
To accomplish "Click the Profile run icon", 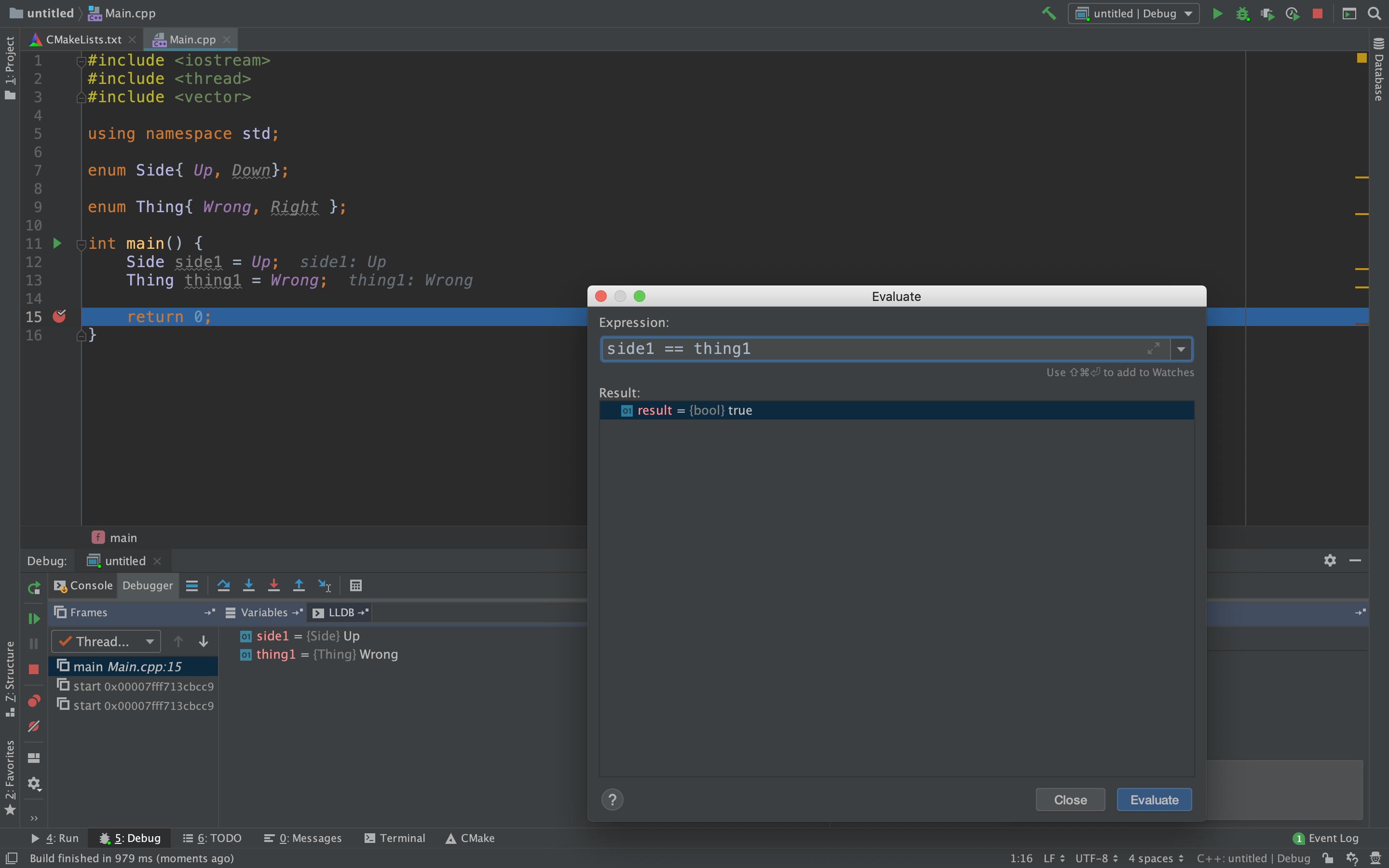I will [x=1293, y=13].
